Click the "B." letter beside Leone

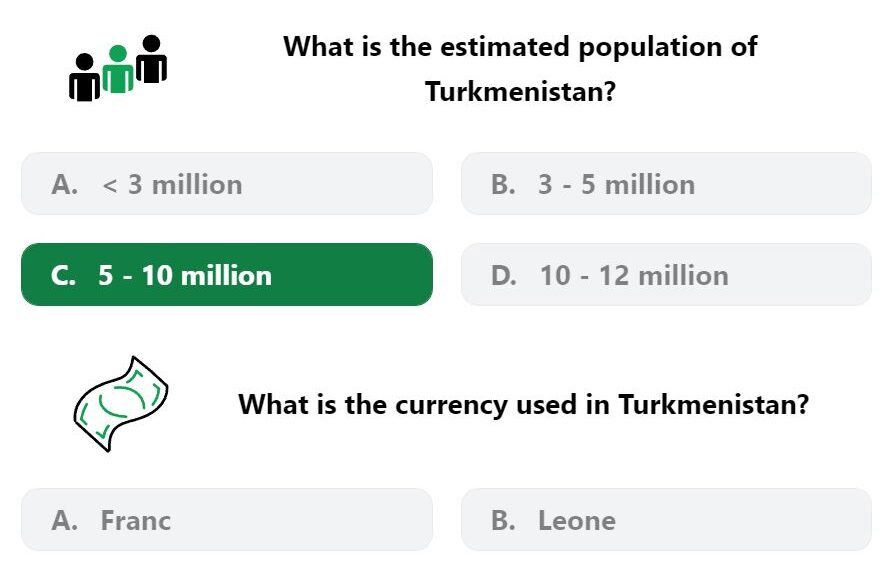point(503,521)
